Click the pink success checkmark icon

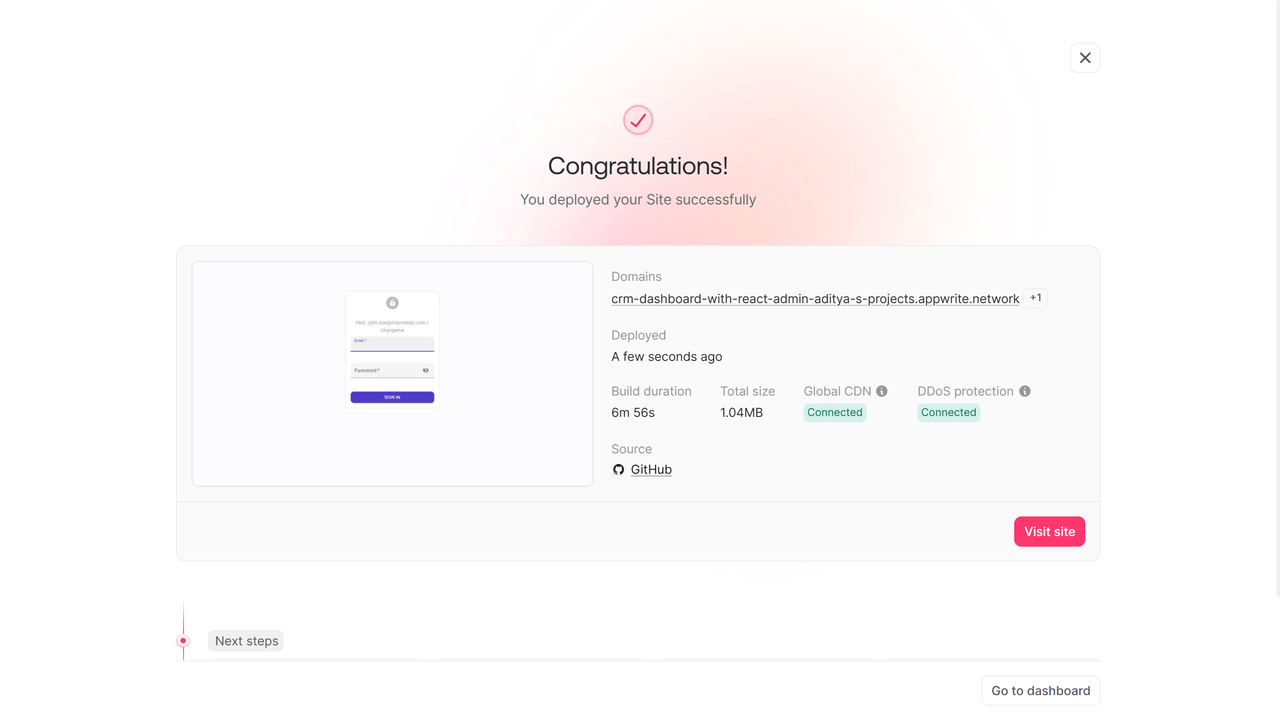tap(638, 120)
